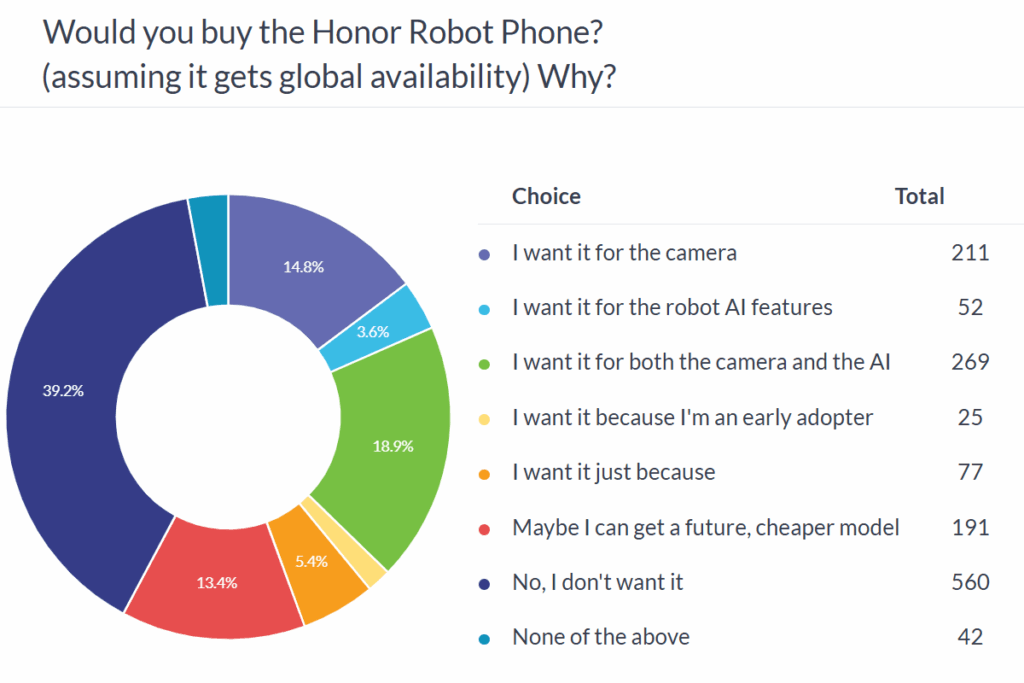The width and height of the screenshot is (1024, 683).
Task: Click the dark navy legend dot for don't want it
Action: point(485,584)
